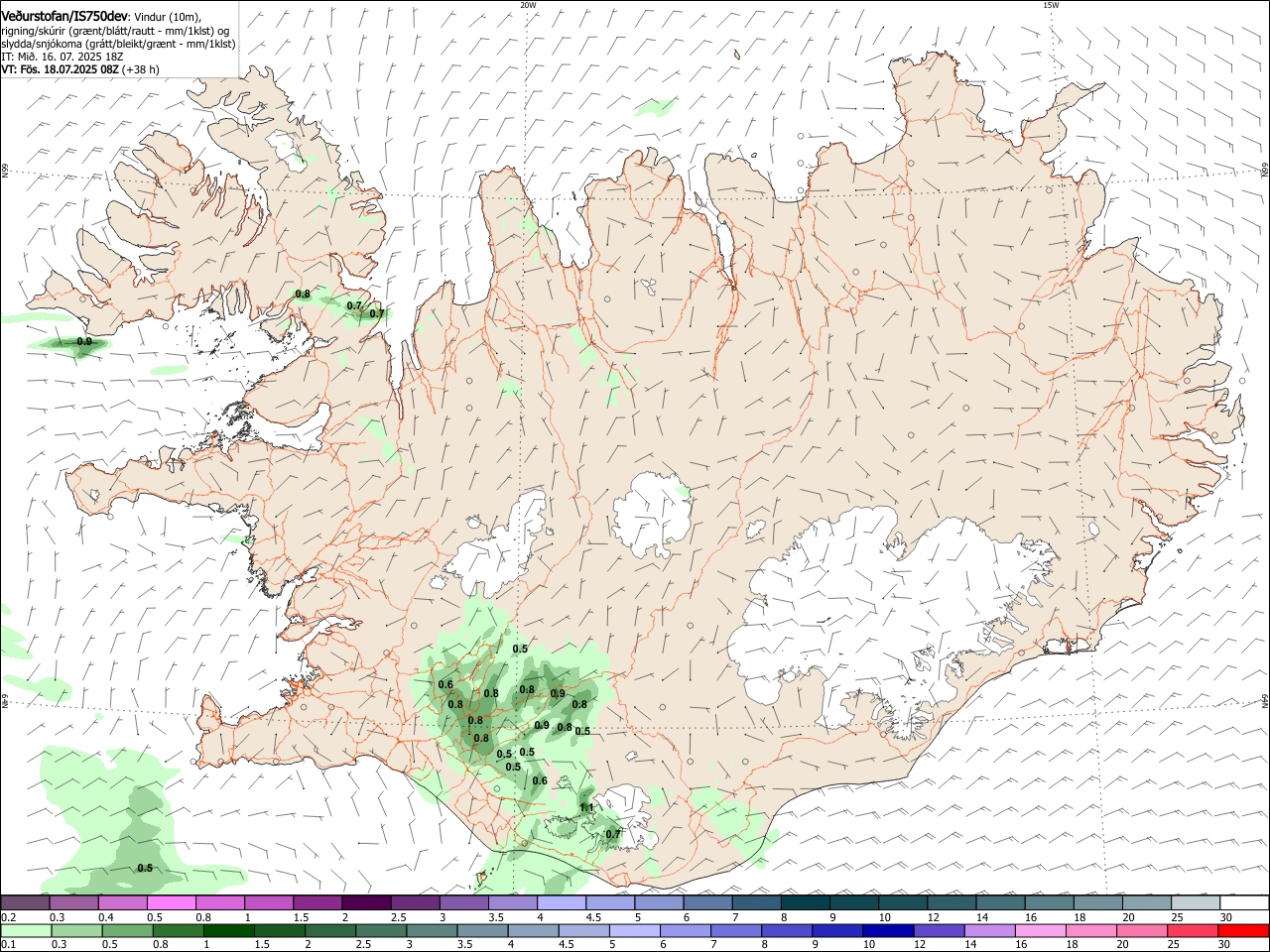Image resolution: width=1270 pixels, height=952 pixels.
Task: Click the magenta swatch labeled 0.5 in top legend row
Action: coord(172,903)
